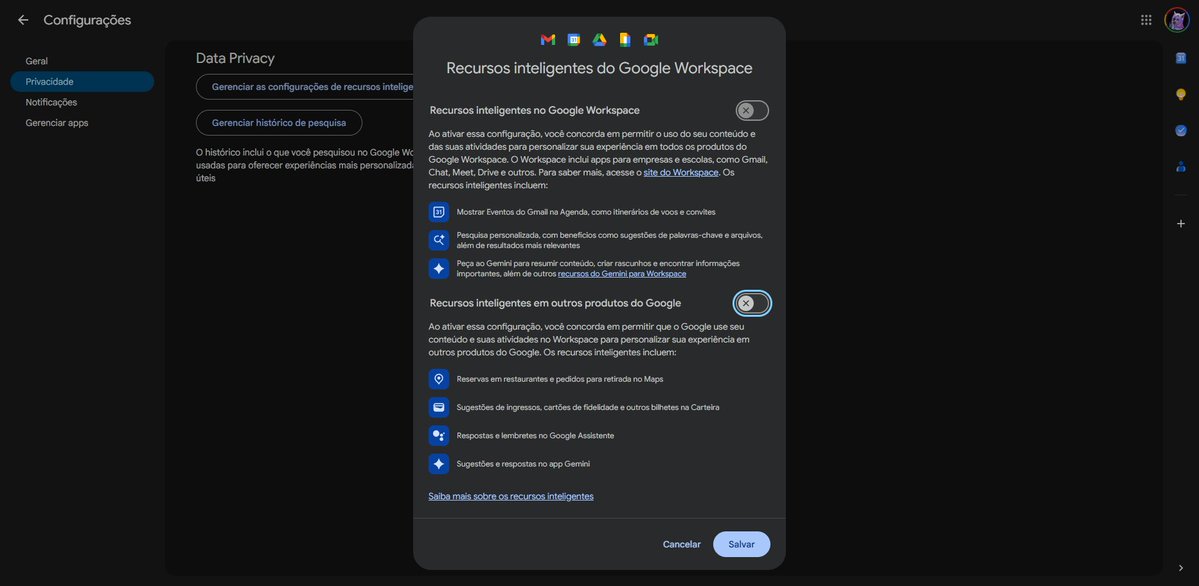Screen dimensions: 1199x586
Task: Click the search sparkle icon beside Pesquisa personalizada
Action: tap(439, 240)
